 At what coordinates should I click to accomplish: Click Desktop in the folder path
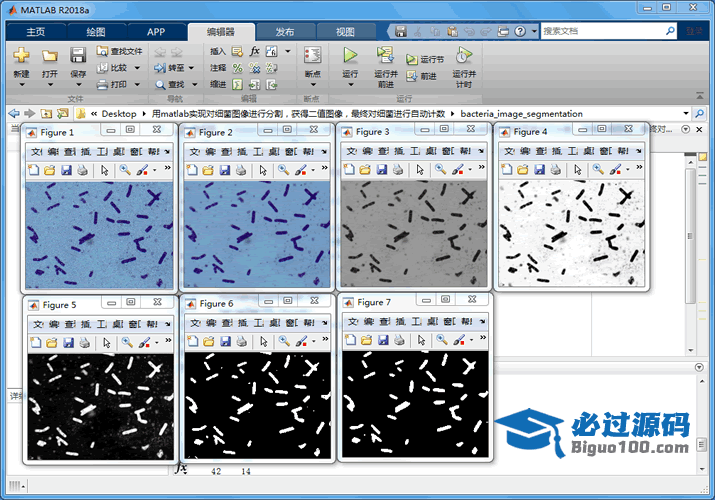[119, 113]
